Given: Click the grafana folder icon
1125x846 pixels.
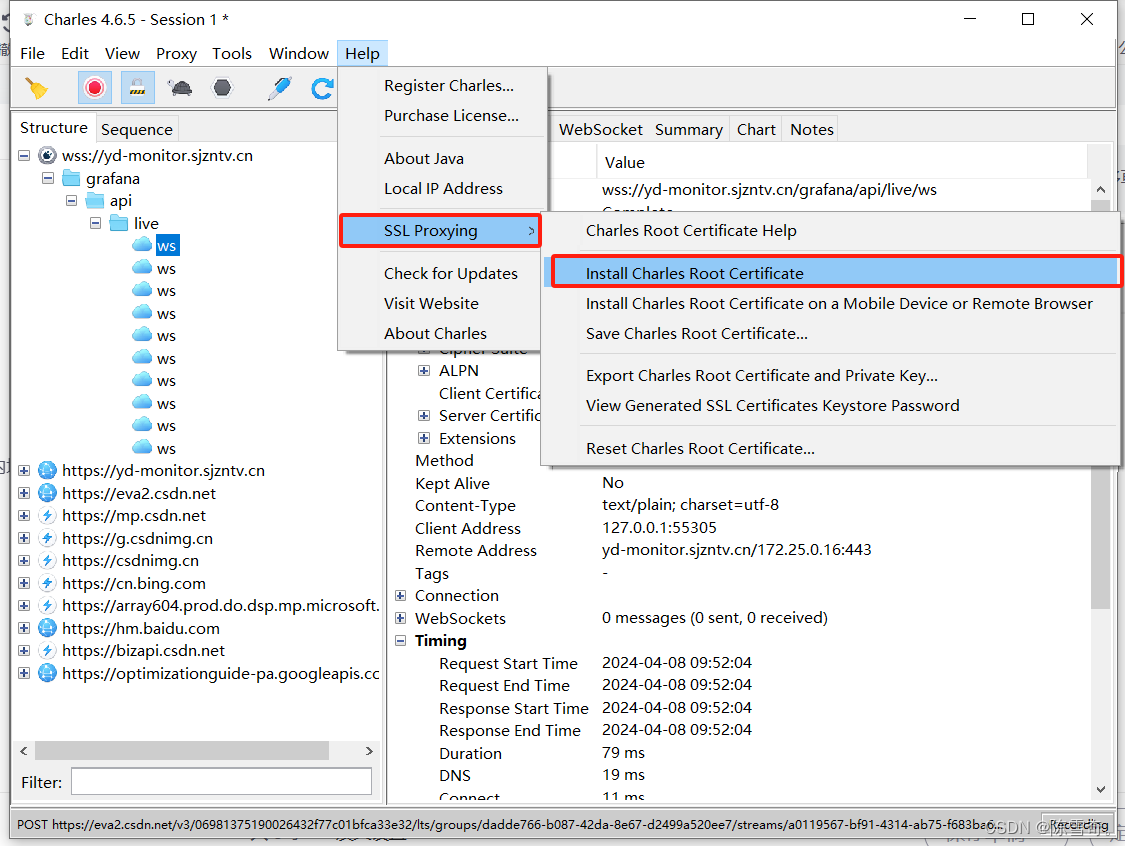Looking at the screenshot, I should click(71, 178).
